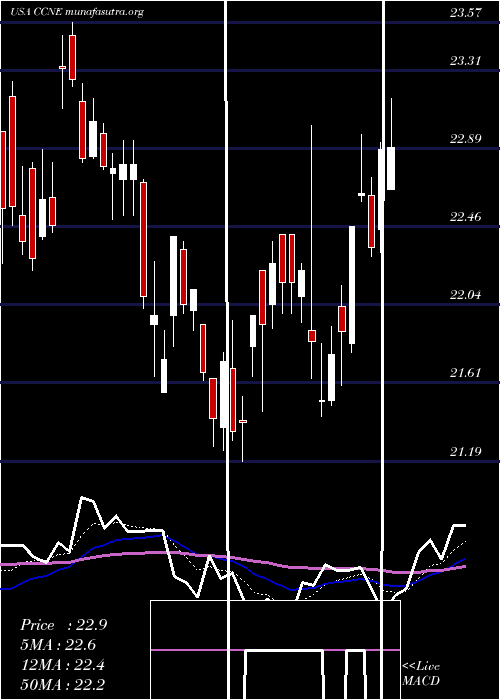Click the 21.19 price axis label
Viewport: 500px width, 700px height.
(465, 452)
